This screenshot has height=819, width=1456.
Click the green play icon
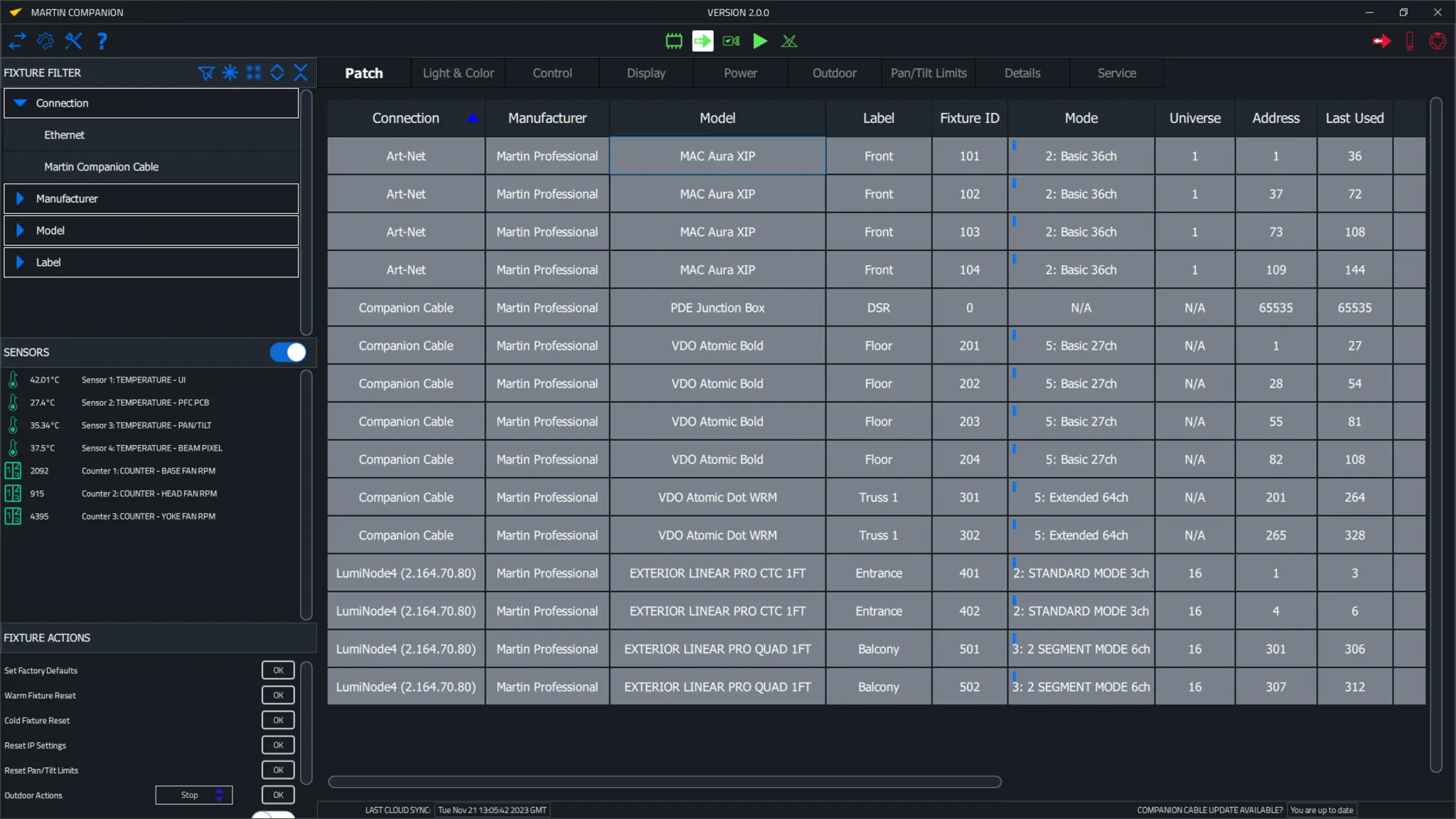point(760,41)
